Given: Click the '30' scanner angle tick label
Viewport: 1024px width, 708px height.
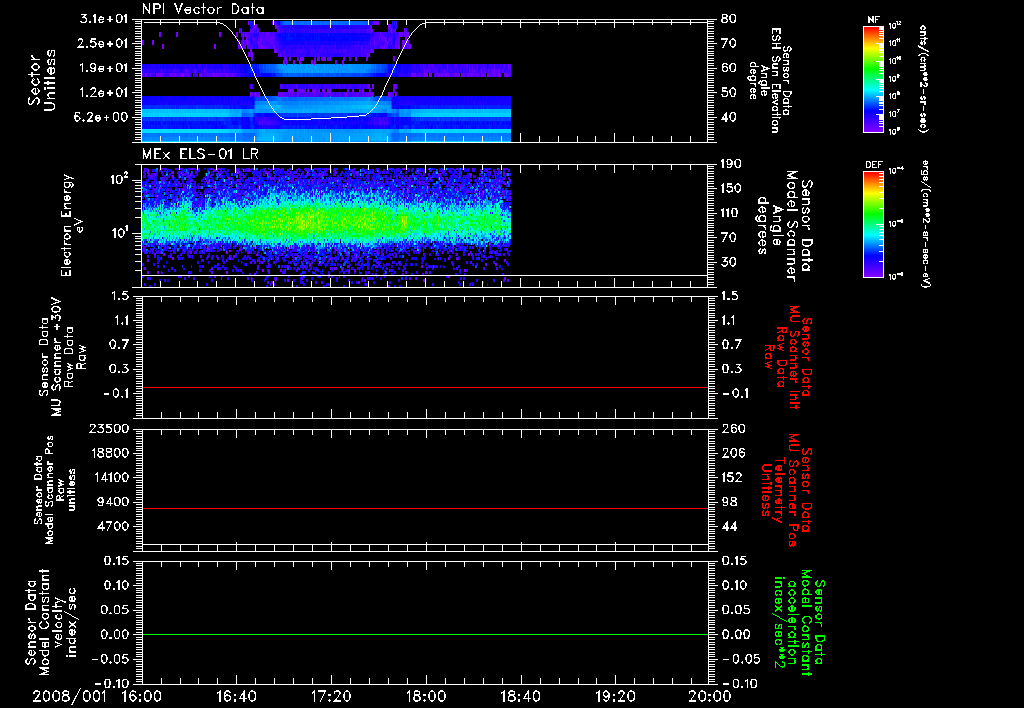Looking at the screenshot, I should [x=729, y=263].
